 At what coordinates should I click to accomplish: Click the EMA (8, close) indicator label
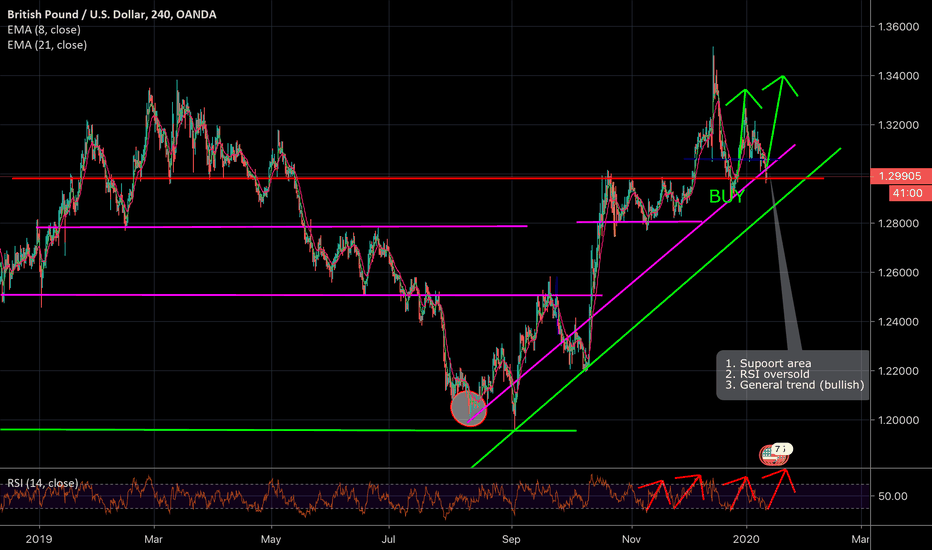tap(46, 30)
